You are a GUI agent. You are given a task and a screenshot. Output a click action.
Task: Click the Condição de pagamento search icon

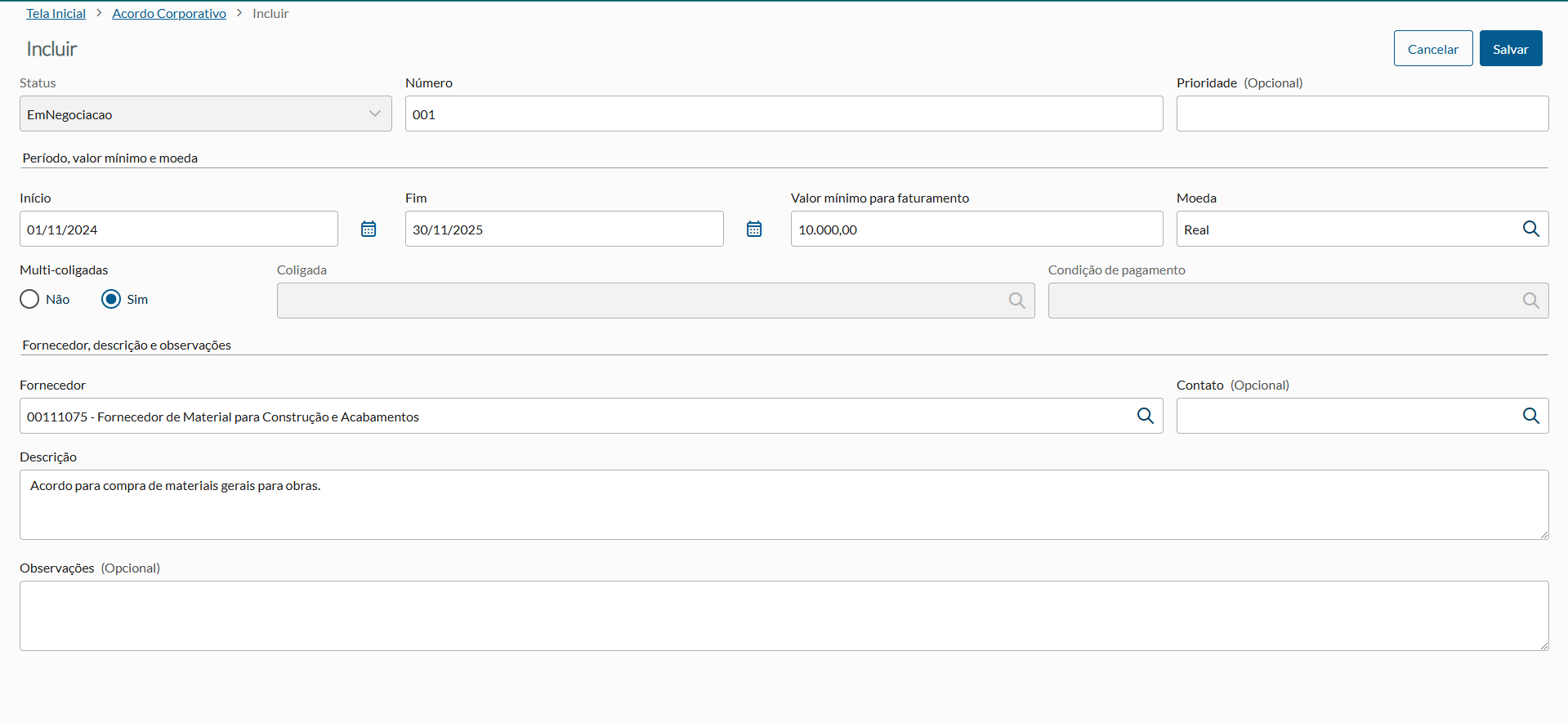click(1530, 301)
